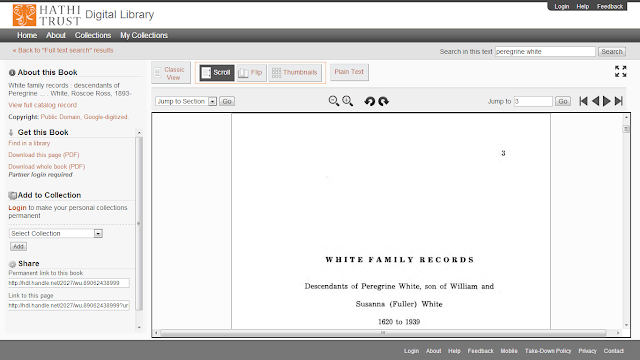Click Privacy in the footer
This screenshot has height=360, width=640.
point(587,351)
